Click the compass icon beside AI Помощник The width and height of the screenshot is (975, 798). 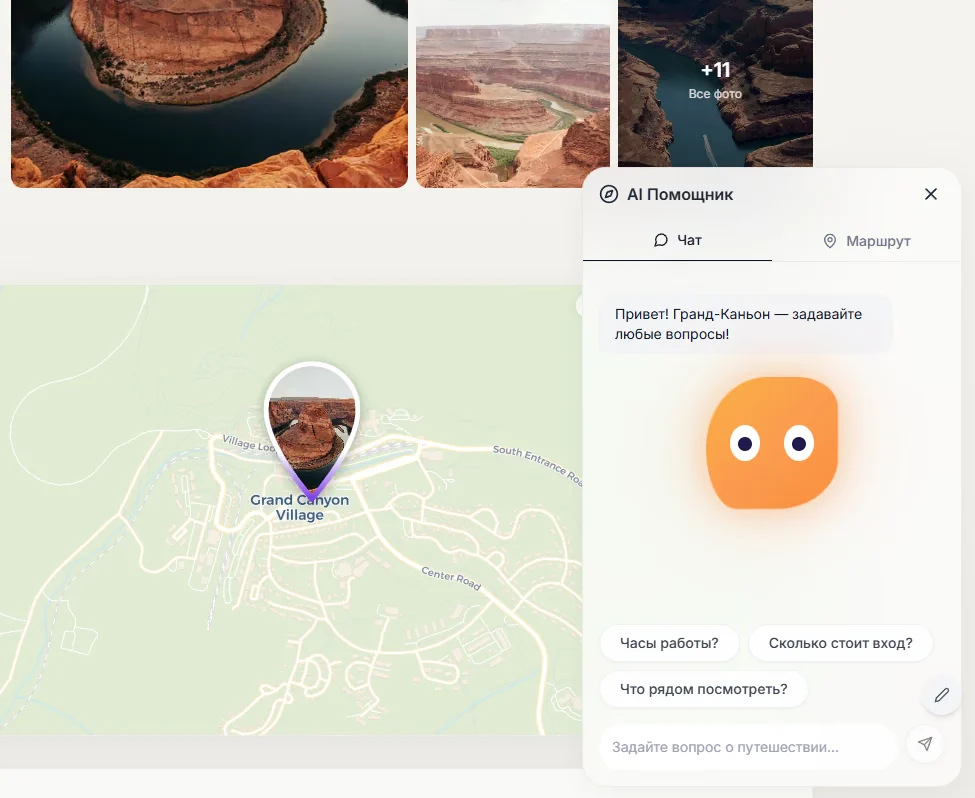tap(609, 194)
